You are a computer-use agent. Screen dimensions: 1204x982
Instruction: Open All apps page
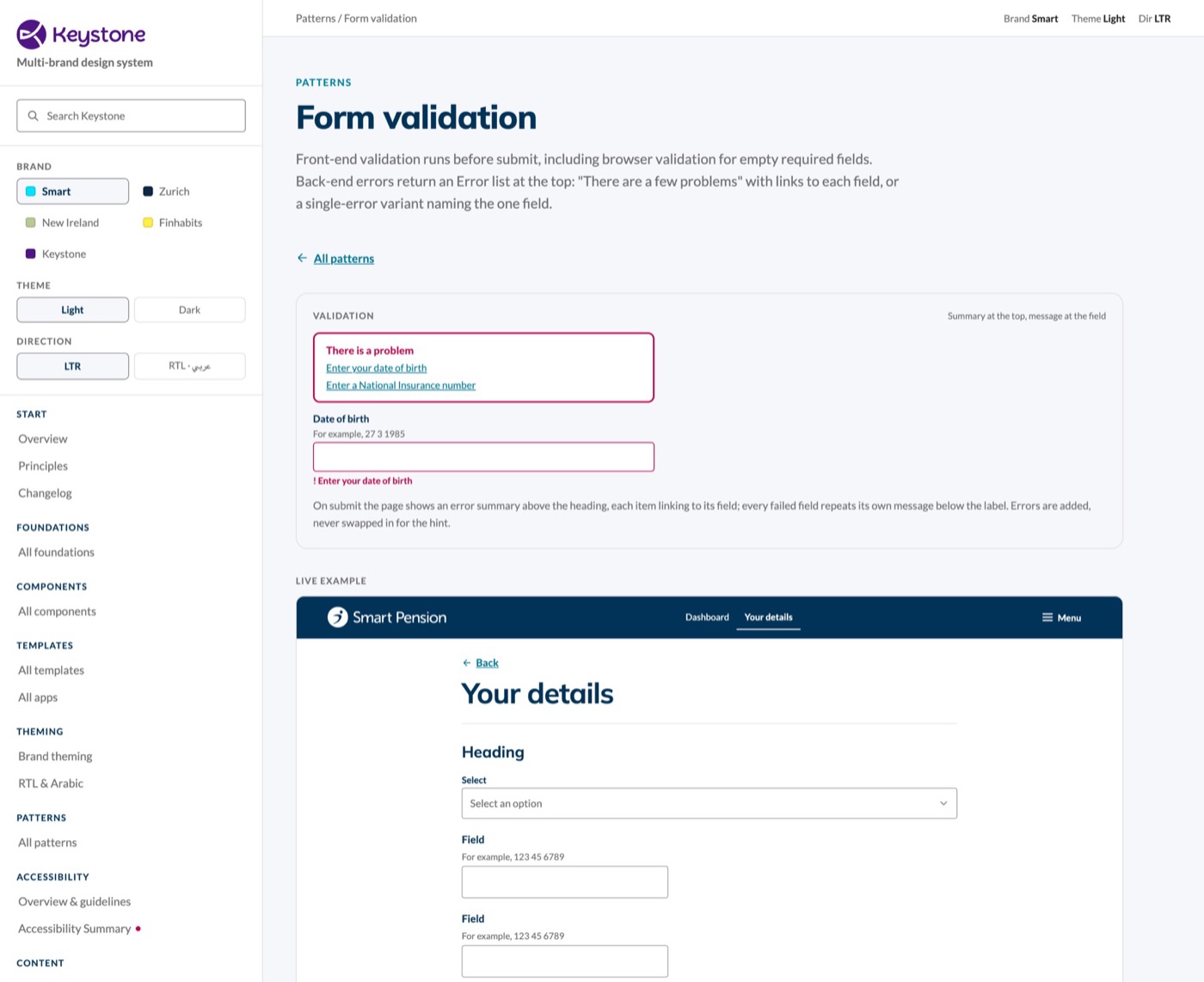pyautogui.click(x=38, y=697)
